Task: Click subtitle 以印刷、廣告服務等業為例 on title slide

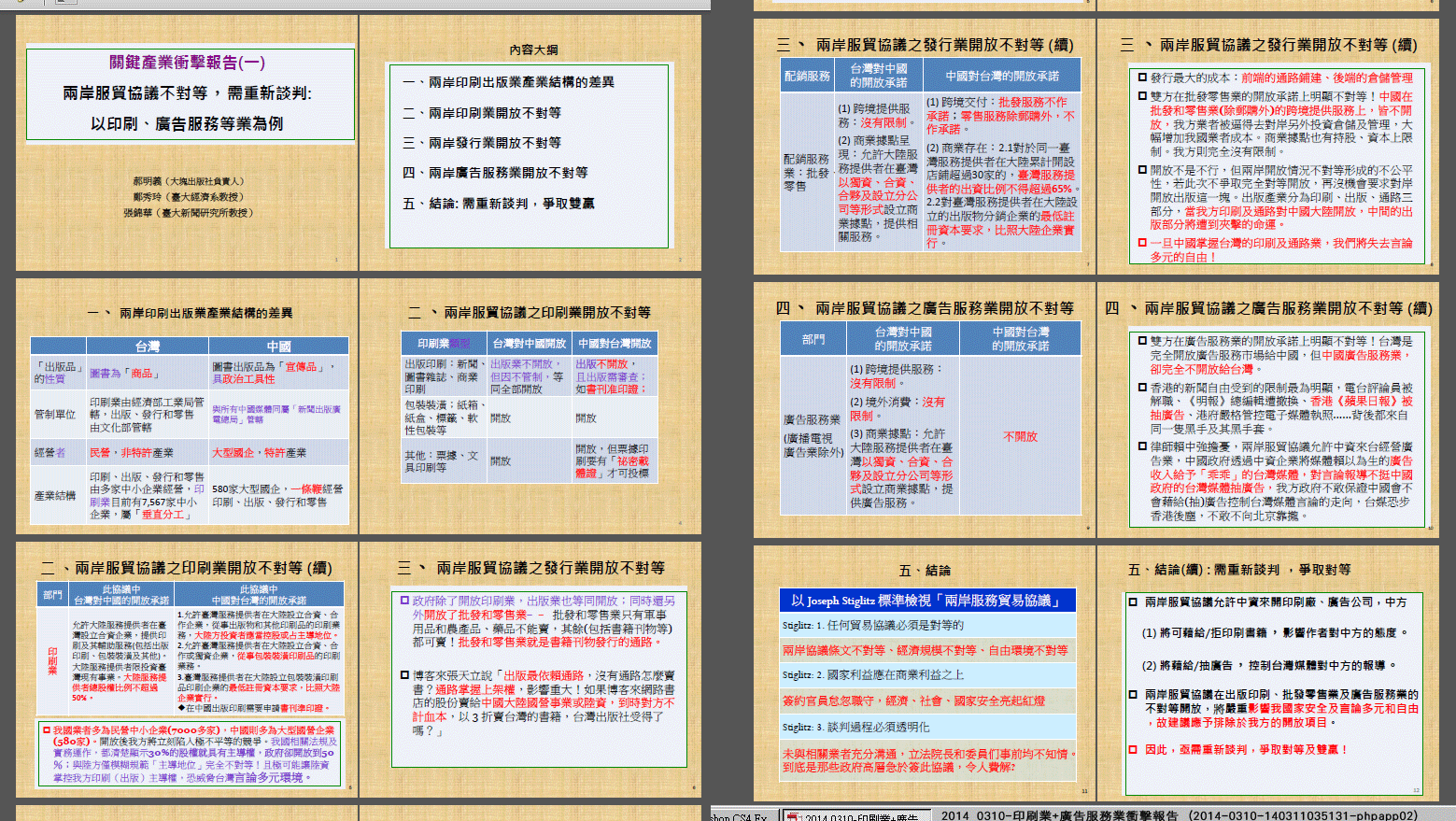Action: pyautogui.click(x=187, y=123)
